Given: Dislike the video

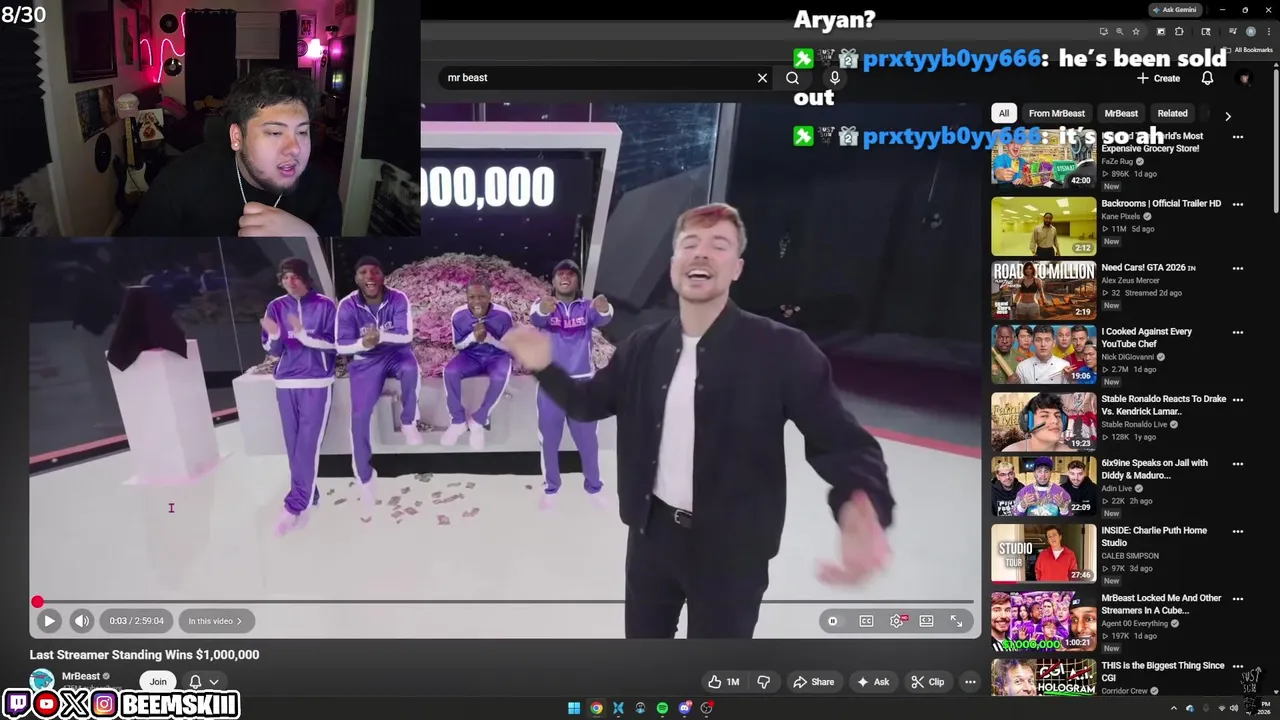Looking at the screenshot, I should 764,682.
